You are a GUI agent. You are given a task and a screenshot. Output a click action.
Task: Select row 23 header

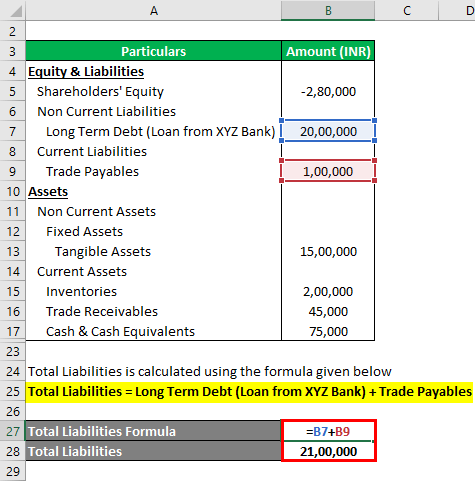pyautogui.click(x=13, y=351)
